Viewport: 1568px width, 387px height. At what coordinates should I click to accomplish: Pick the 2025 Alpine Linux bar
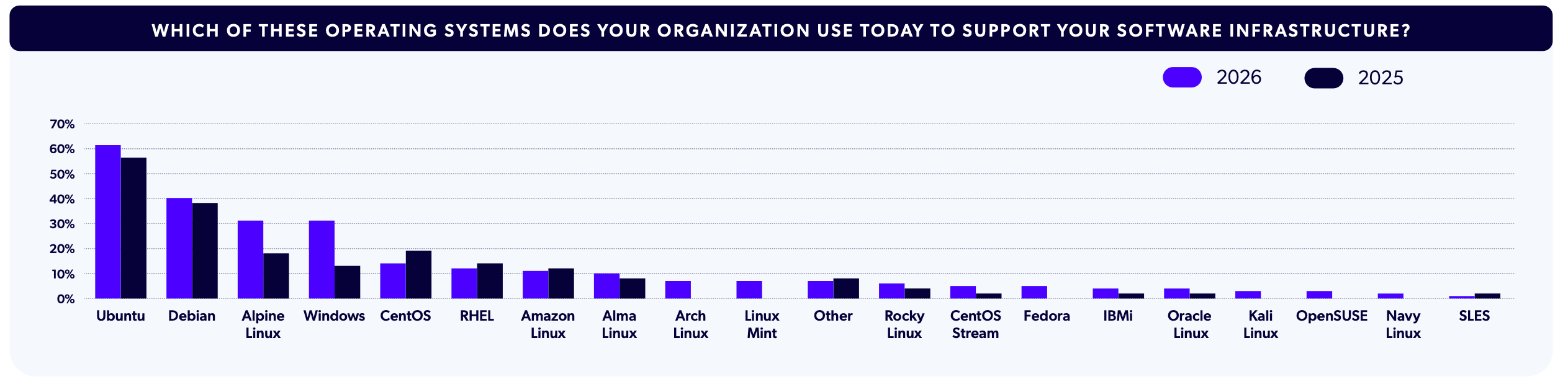pyautogui.click(x=276, y=276)
